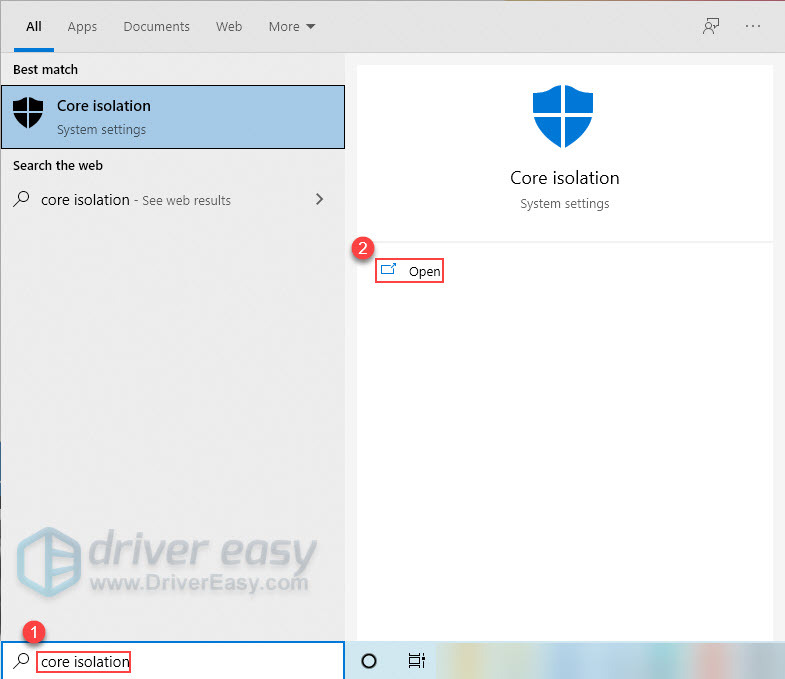This screenshot has height=679, width=785.
Task: Click the Core isolation title in preview pane
Action: [565, 178]
